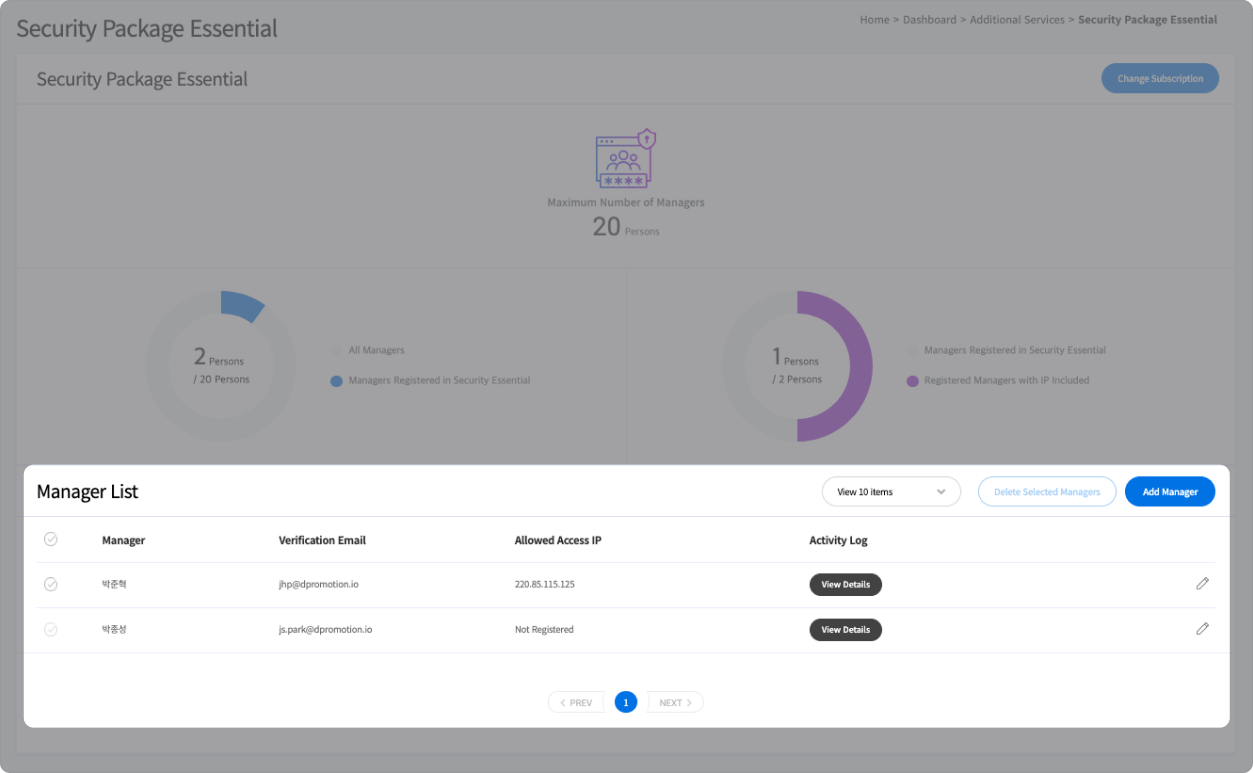This screenshot has height=773, width=1253.
Task: Navigate to Dashboard in breadcrumb
Action: point(929,20)
